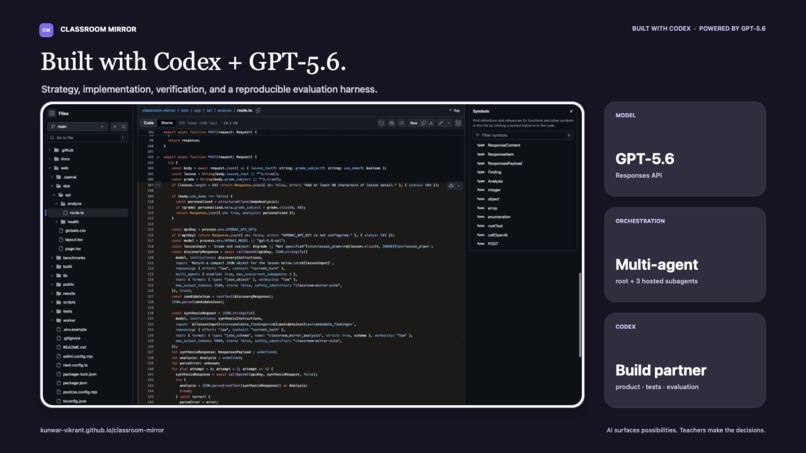Open globals.css in file tree
Image resolution: width=806 pixels, height=453 pixels.
[x=75, y=231]
